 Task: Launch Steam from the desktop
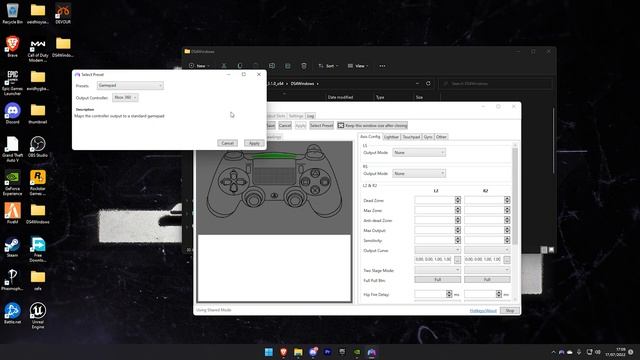coord(12,247)
